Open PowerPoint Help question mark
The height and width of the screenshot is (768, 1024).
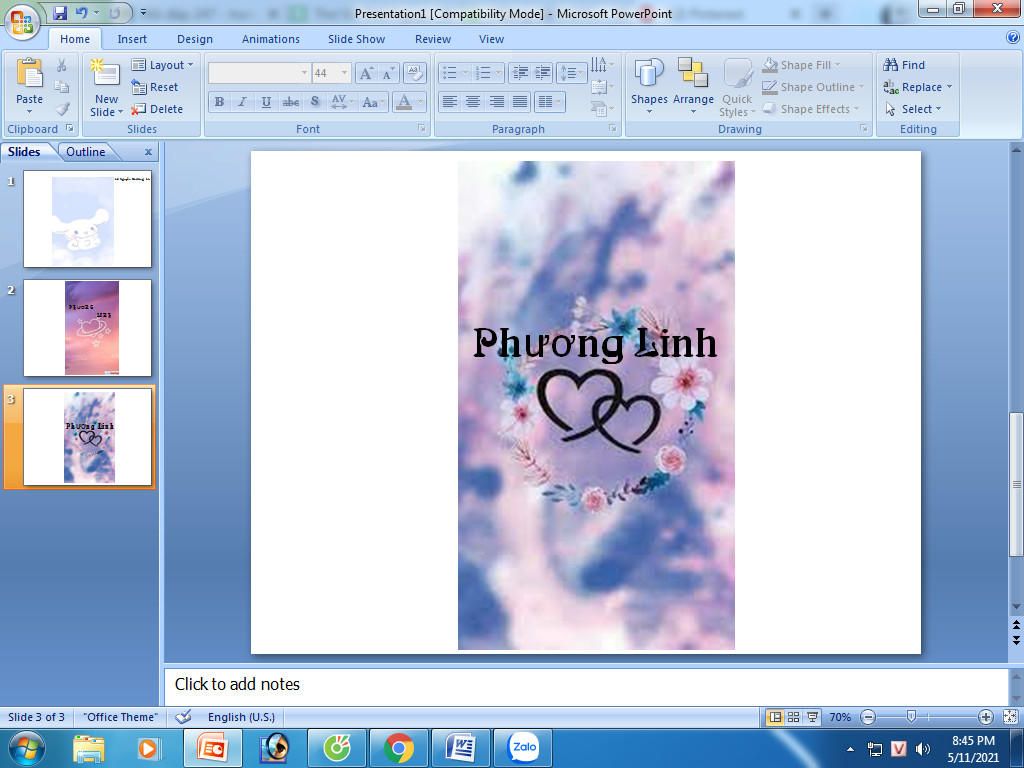click(x=1013, y=38)
